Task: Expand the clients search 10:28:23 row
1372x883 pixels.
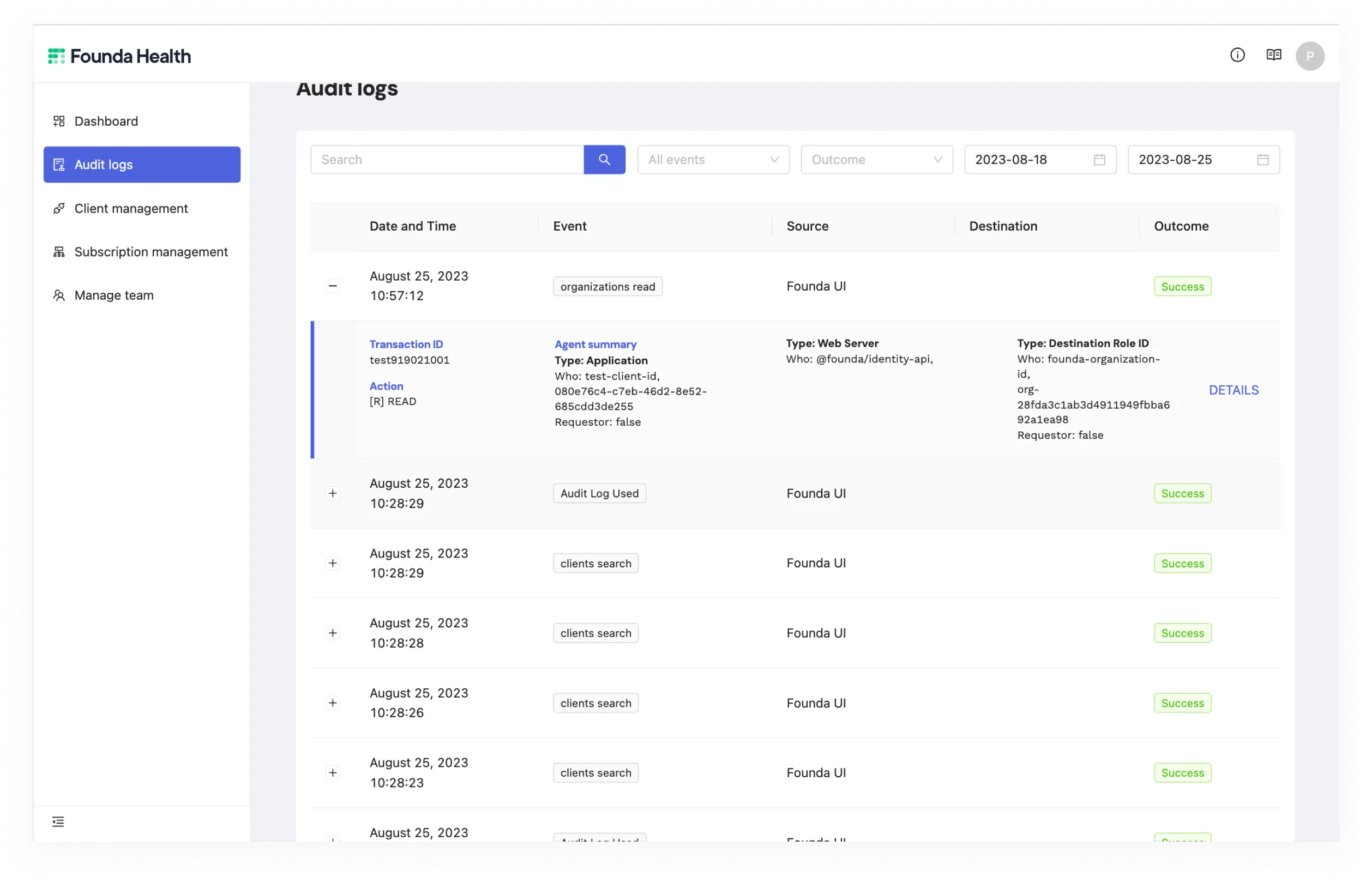Action: (x=333, y=772)
